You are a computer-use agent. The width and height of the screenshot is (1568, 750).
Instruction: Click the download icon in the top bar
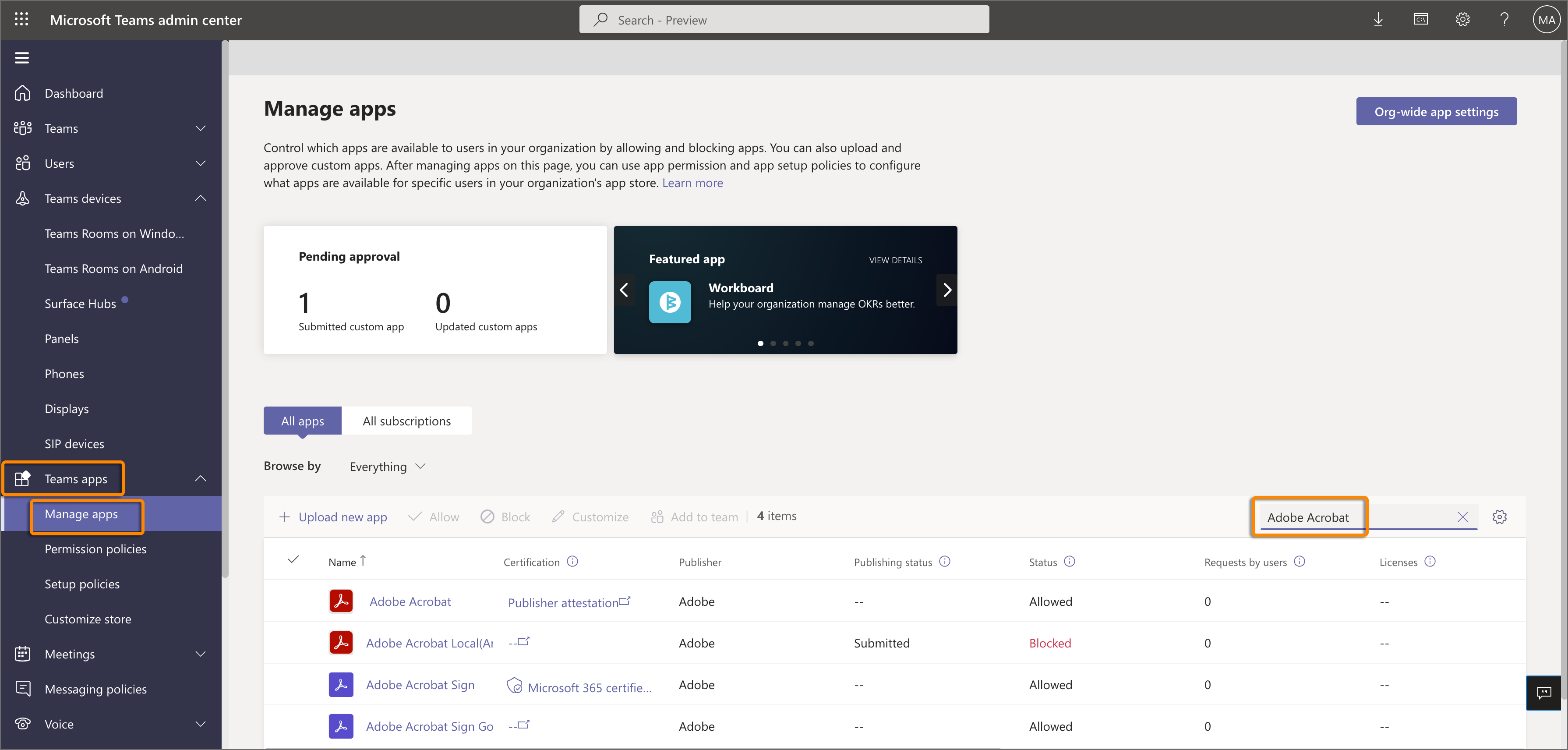[x=1379, y=19]
